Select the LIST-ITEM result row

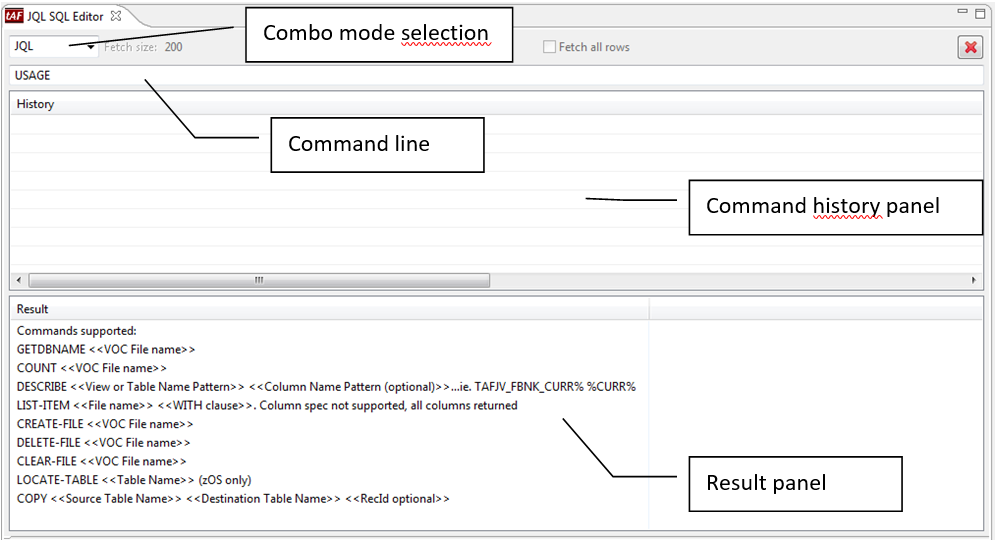(x=267, y=405)
